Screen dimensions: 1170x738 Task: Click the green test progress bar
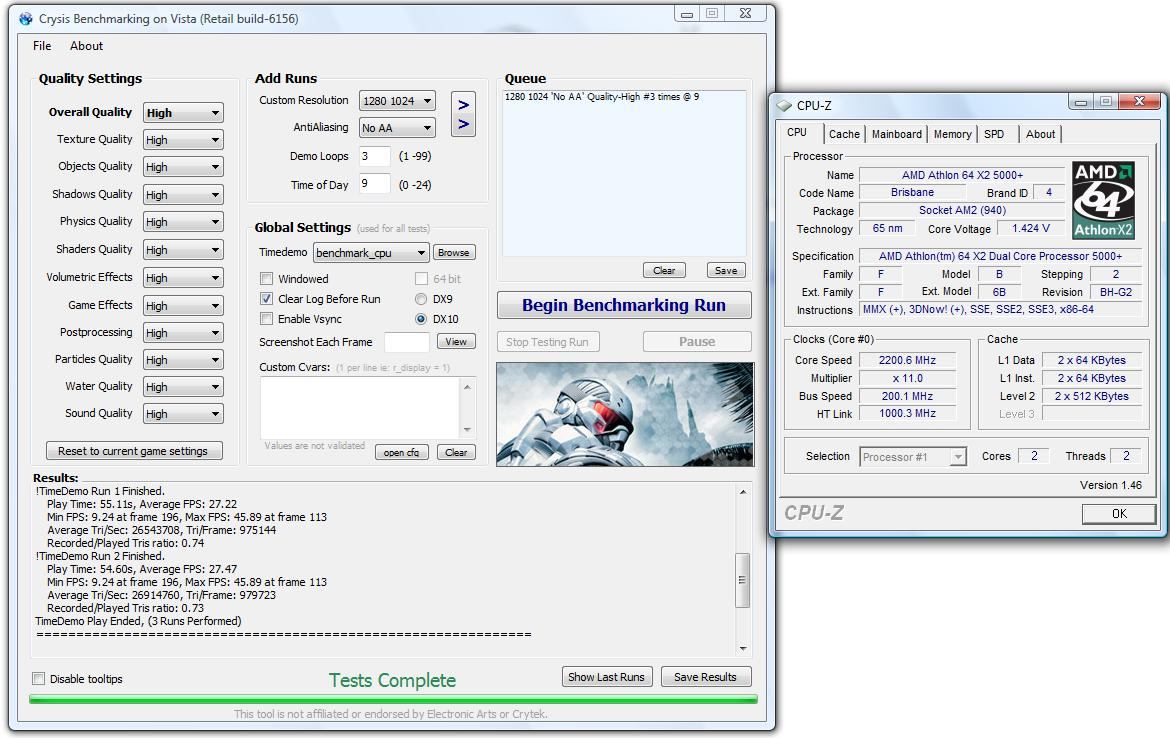(x=393, y=699)
